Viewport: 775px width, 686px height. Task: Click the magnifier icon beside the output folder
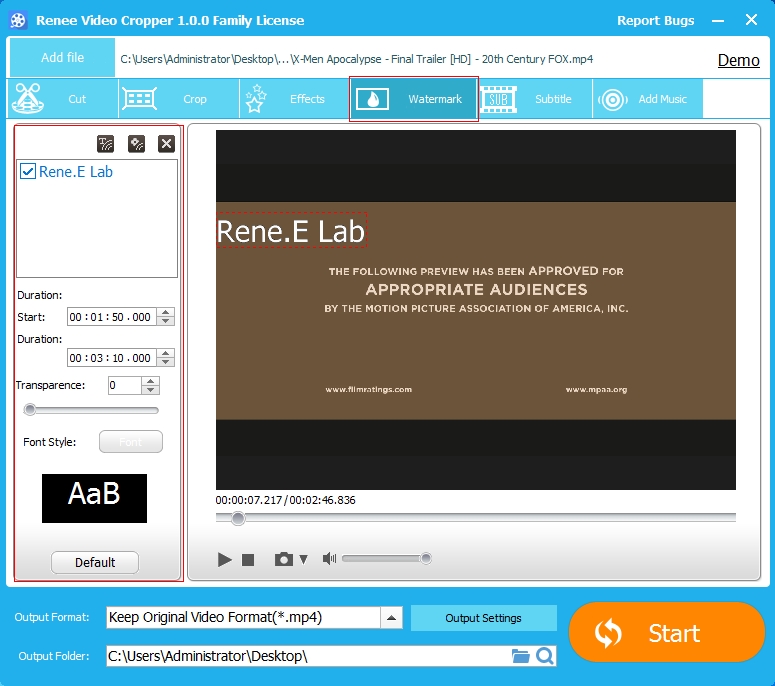click(545, 656)
